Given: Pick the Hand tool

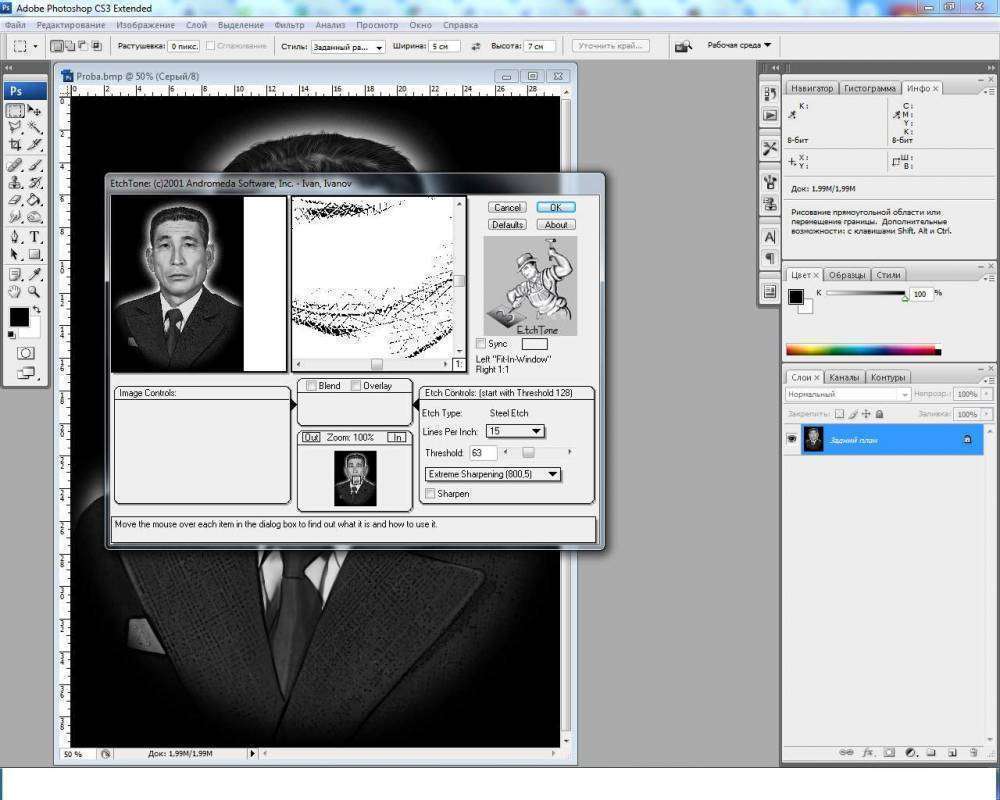Looking at the screenshot, I should pos(15,292).
